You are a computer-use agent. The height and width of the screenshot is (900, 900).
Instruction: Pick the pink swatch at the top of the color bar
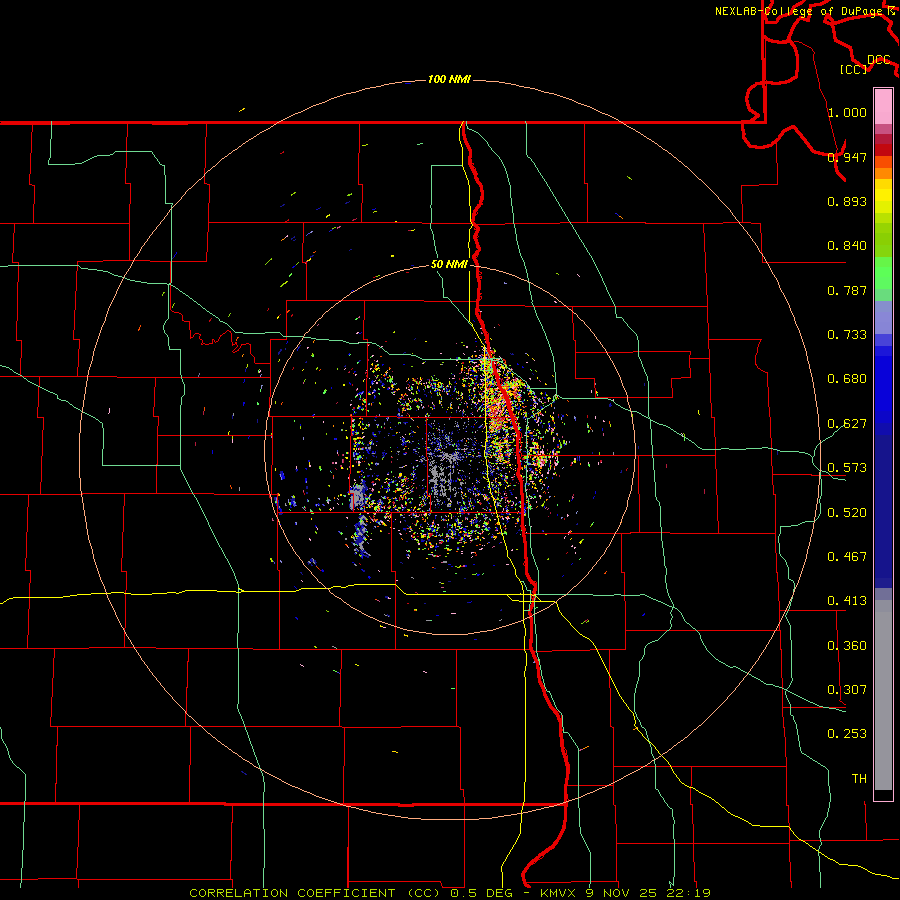[883, 107]
